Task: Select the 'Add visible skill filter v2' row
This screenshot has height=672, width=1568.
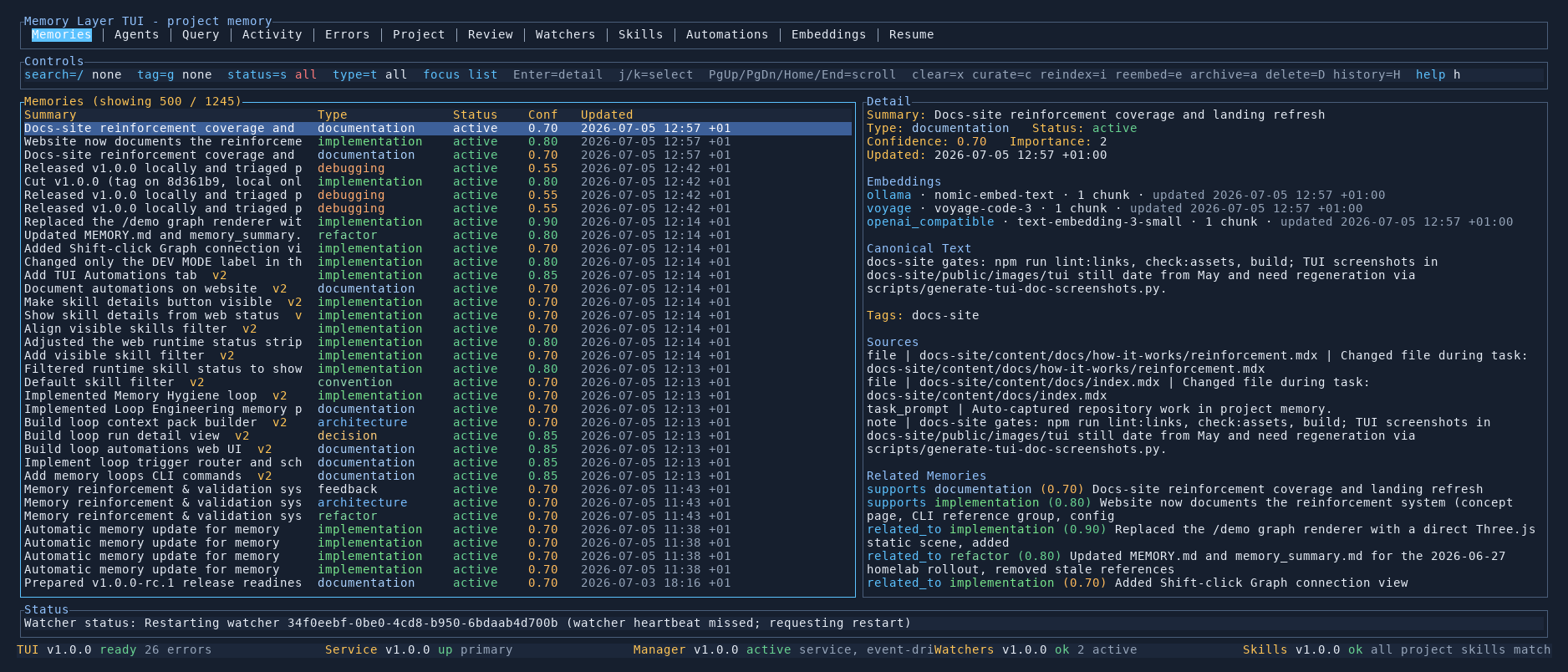Action: [438, 355]
